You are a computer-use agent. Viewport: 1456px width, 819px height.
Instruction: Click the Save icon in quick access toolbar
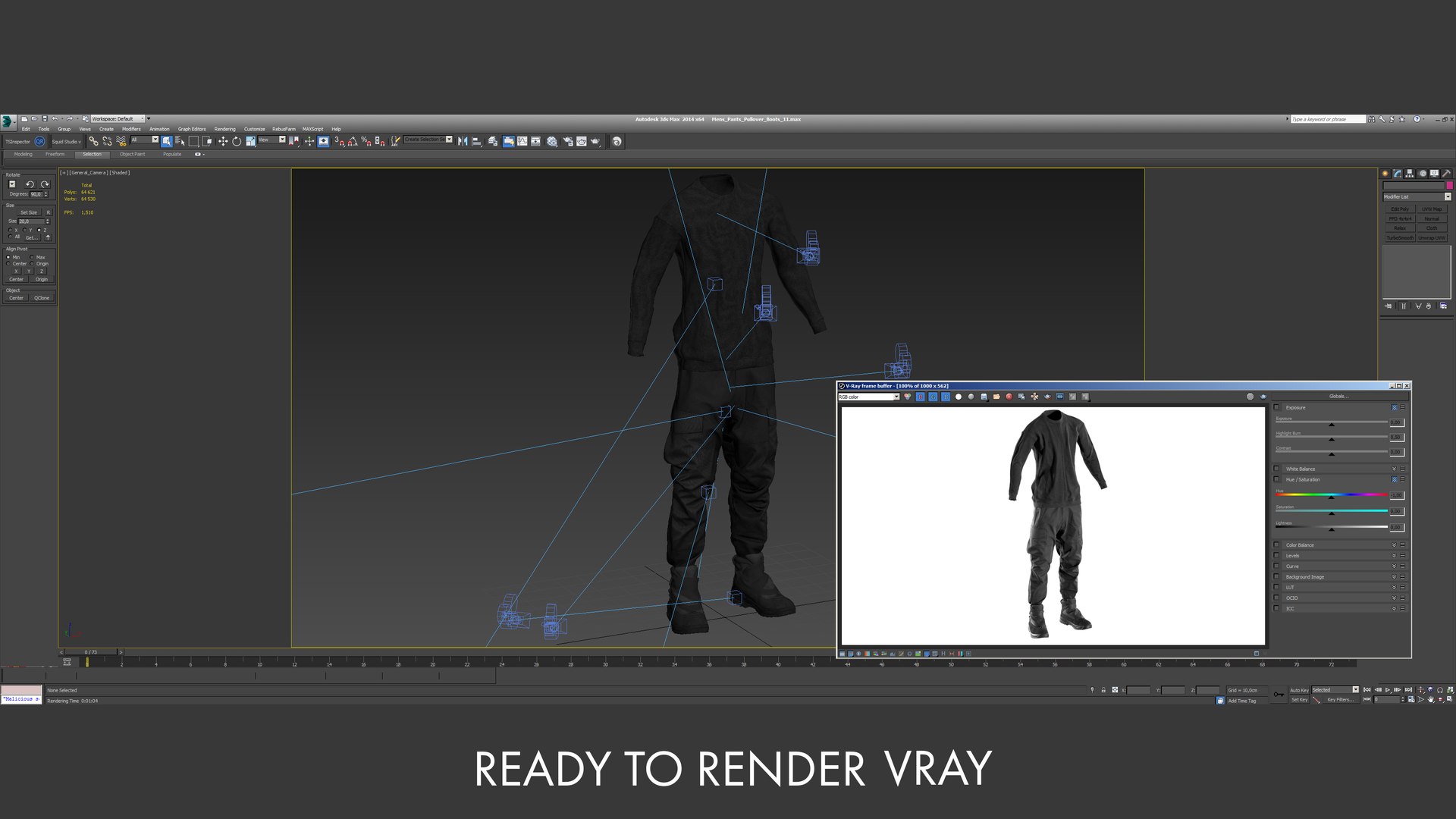(45, 118)
